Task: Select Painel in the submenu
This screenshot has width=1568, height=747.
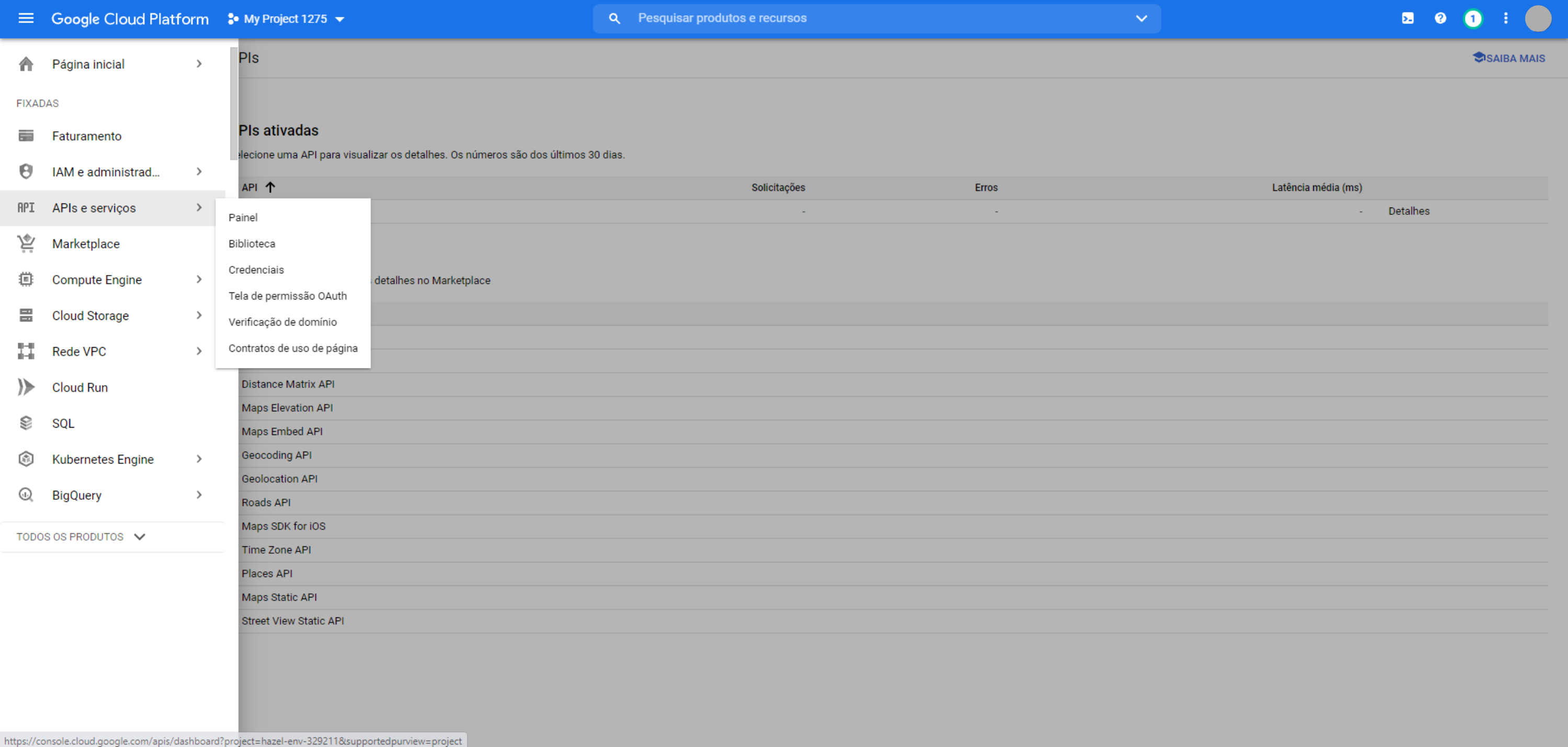Action: pyautogui.click(x=293, y=217)
